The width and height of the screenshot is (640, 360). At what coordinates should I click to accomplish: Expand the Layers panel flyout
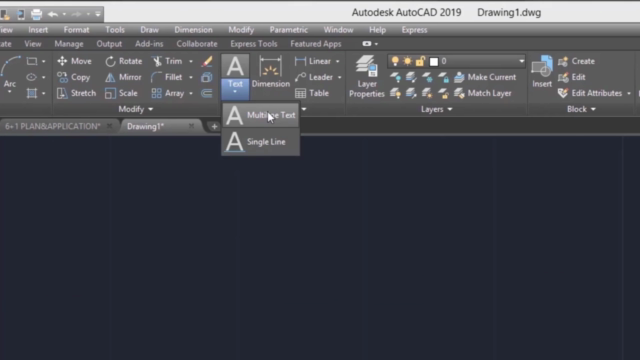point(436,109)
